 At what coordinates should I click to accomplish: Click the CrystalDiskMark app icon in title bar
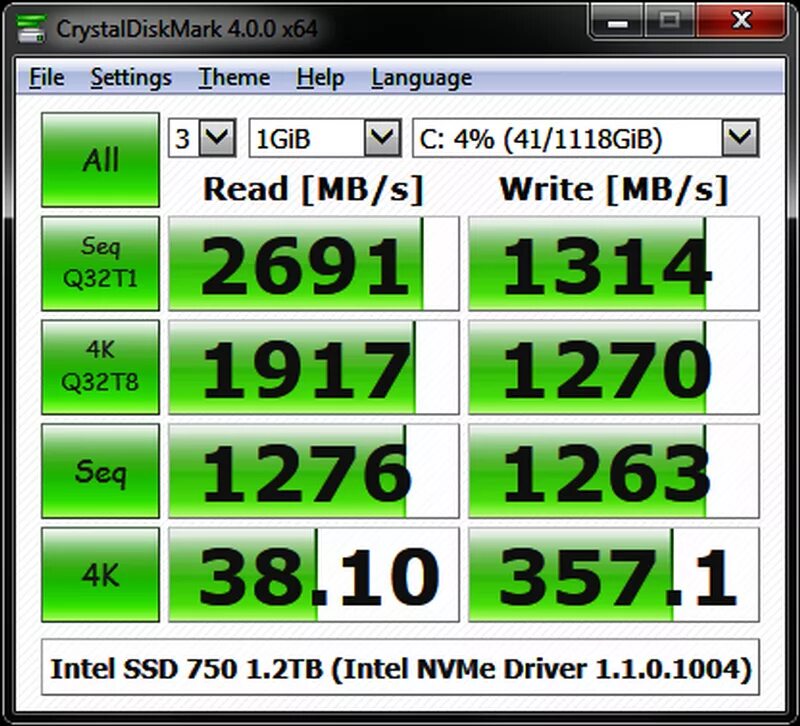[x=31, y=29]
